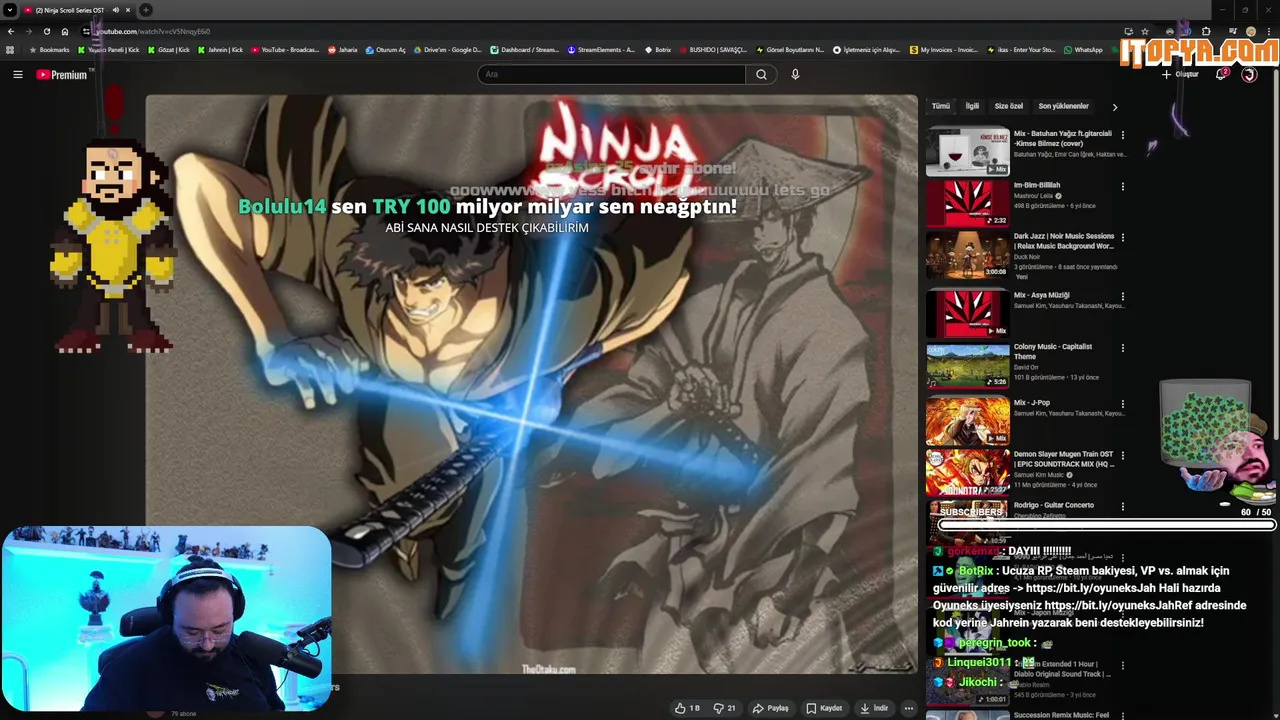
Task: Open options for Kimse Bilmez cover video
Action: [1122, 135]
